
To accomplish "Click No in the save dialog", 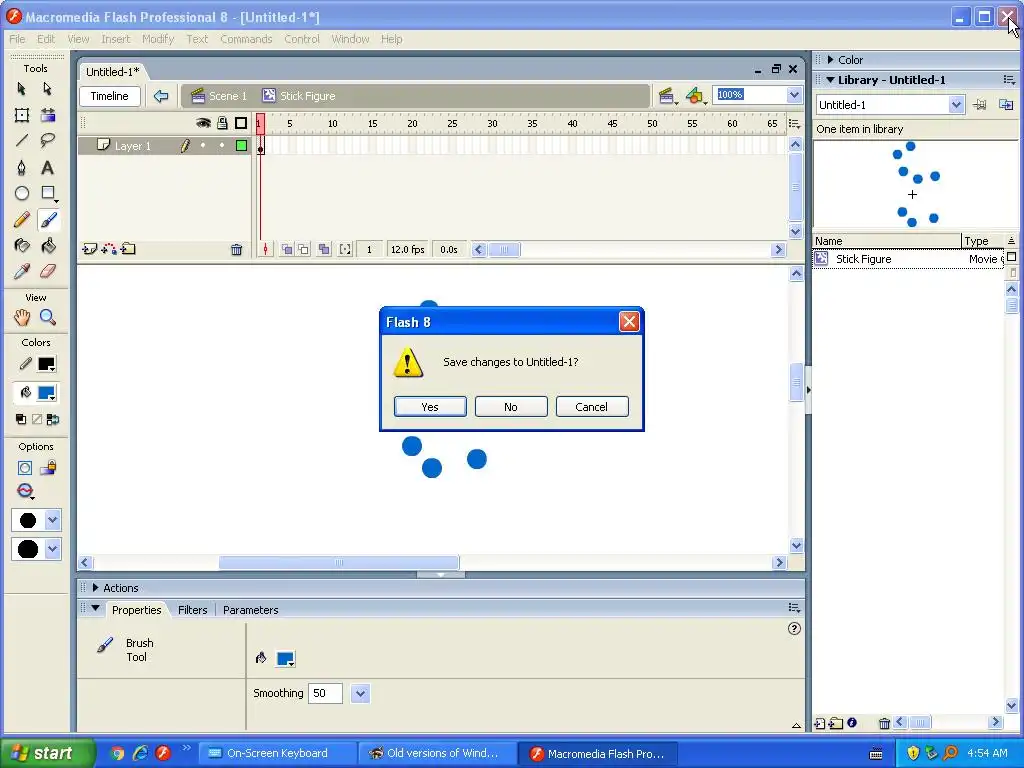I will 511,406.
